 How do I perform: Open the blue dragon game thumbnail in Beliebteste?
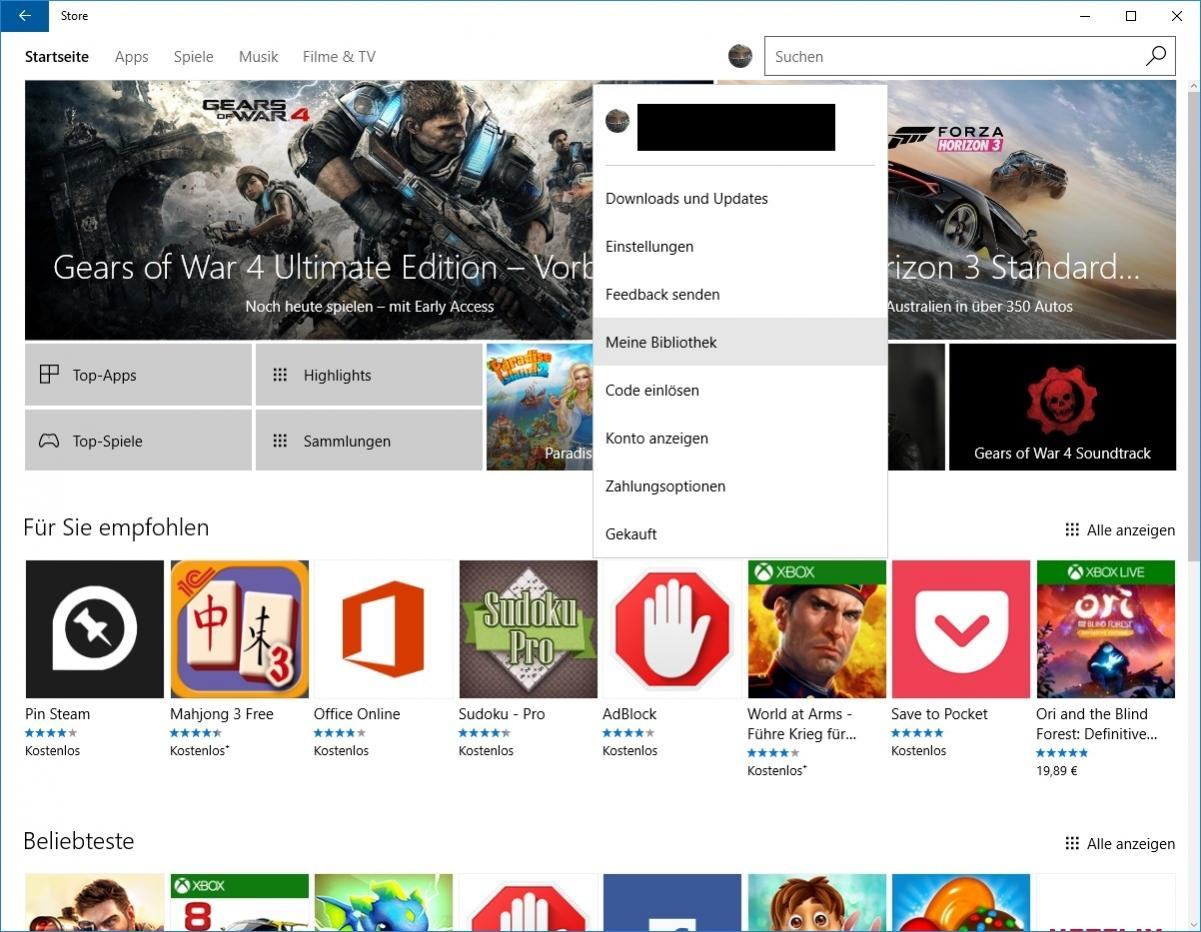pyautogui.click(x=383, y=903)
